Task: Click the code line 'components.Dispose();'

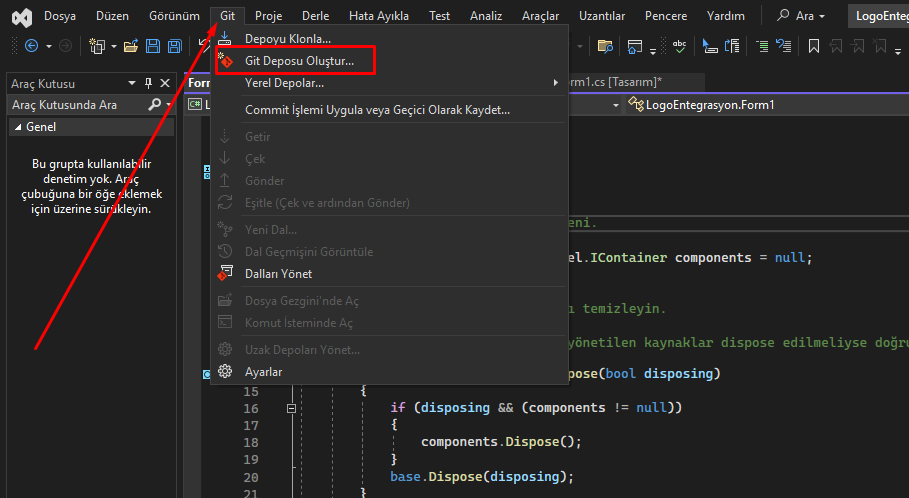Action: pos(501,442)
